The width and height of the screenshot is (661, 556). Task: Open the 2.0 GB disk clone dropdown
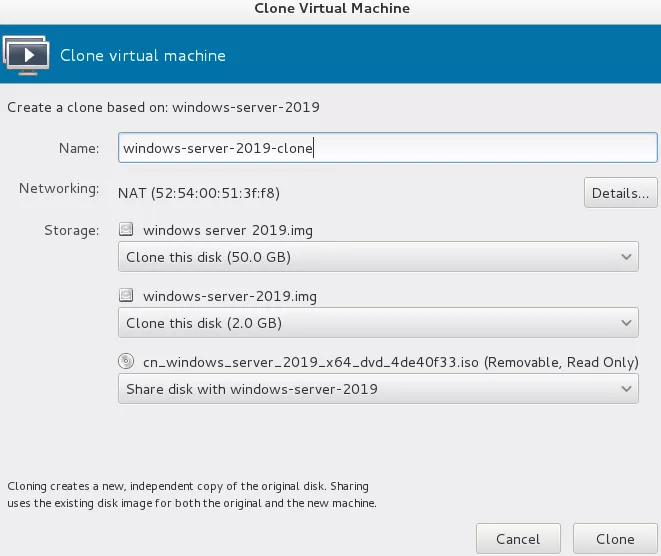click(x=378, y=323)
